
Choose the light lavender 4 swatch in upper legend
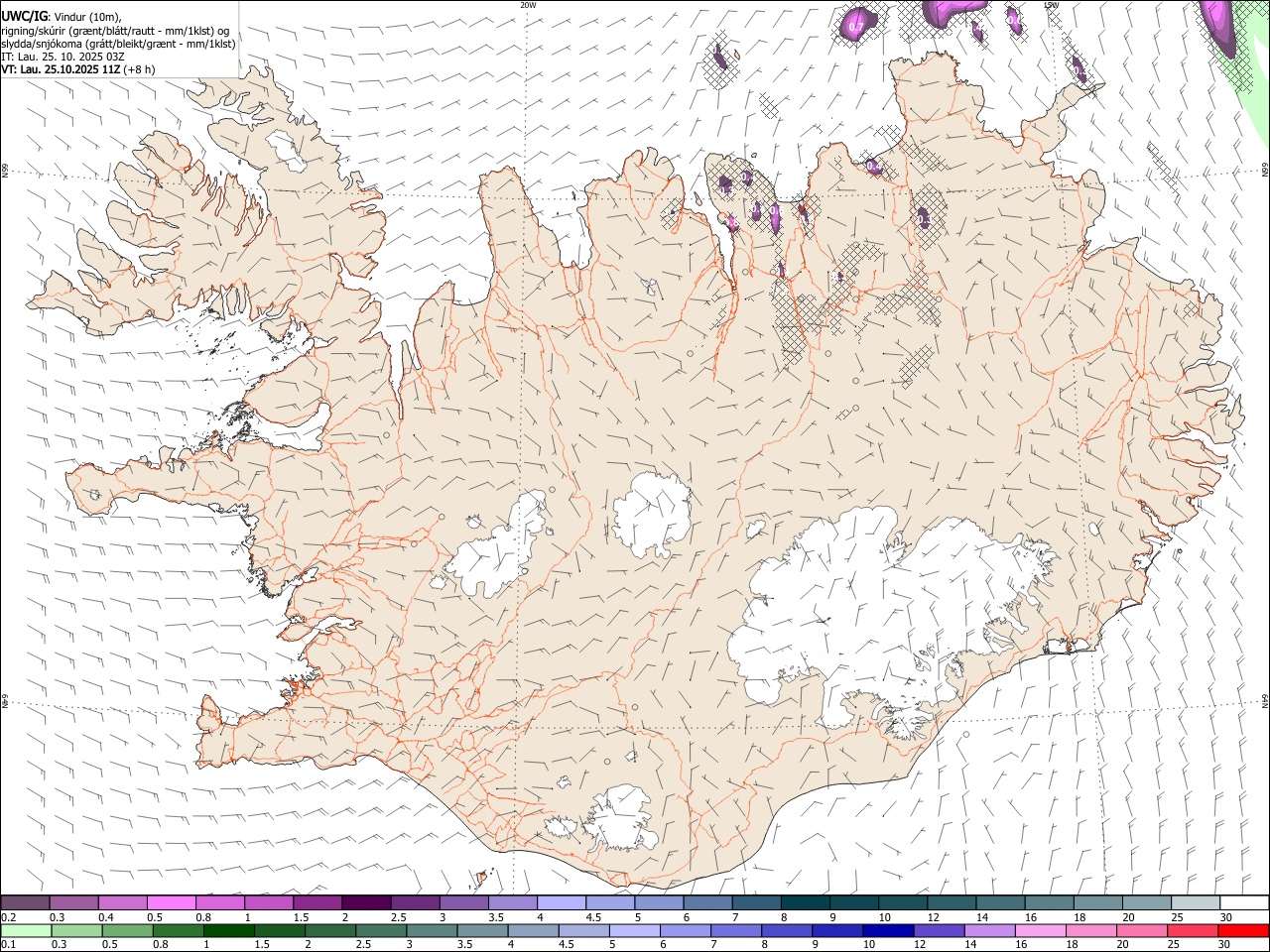563,902
